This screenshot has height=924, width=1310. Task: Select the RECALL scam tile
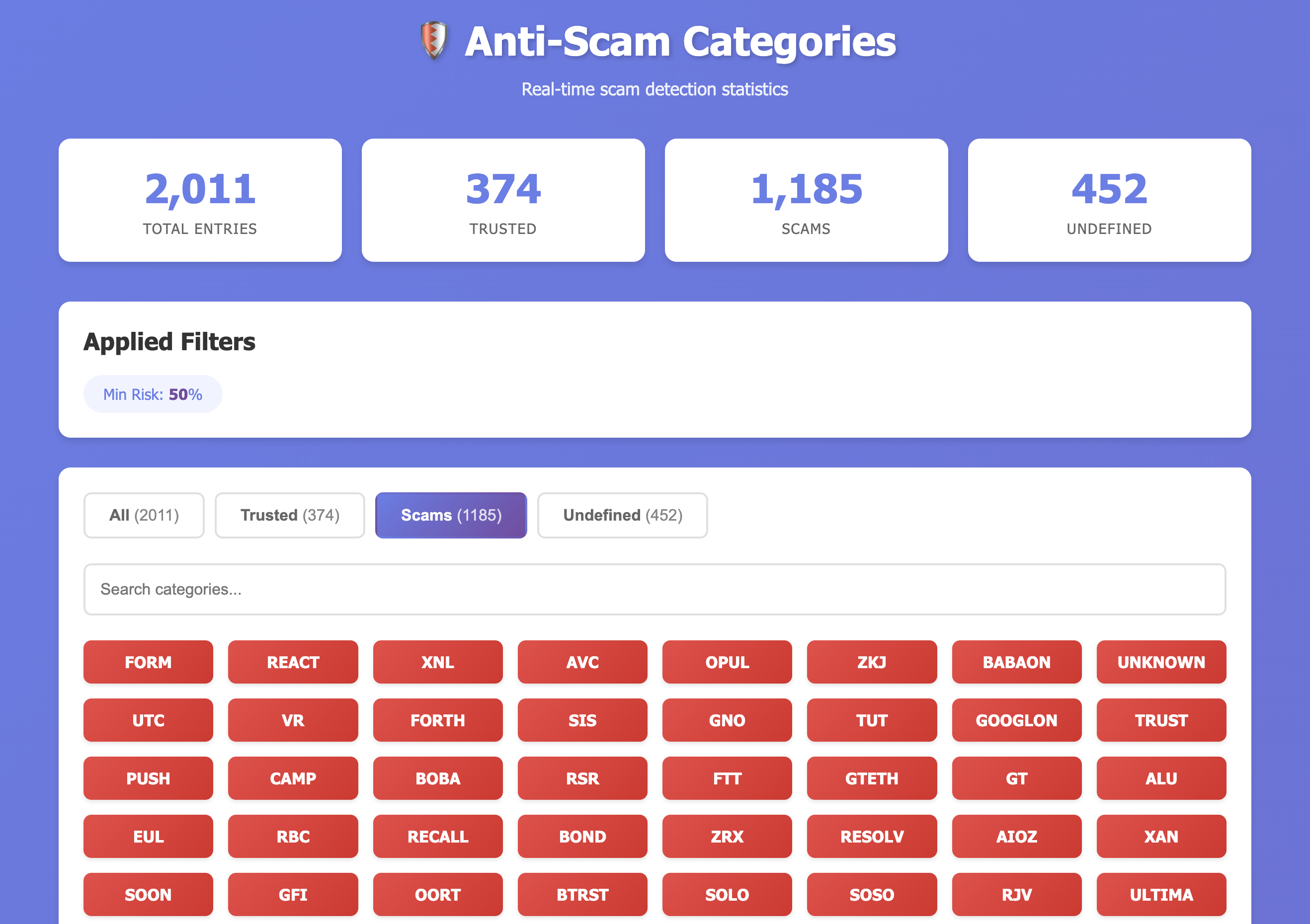438,836
